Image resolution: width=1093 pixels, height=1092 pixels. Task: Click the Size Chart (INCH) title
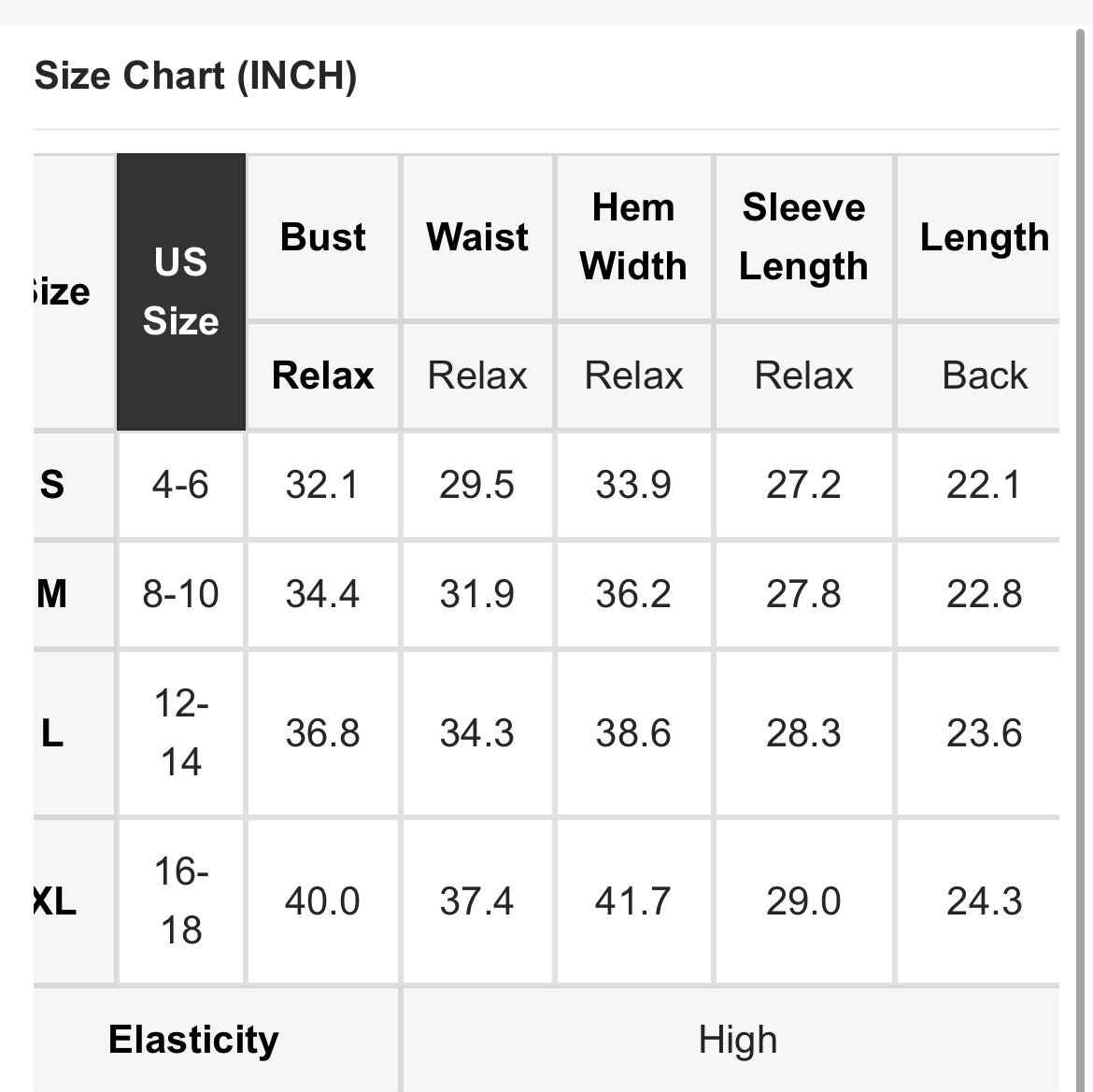[195, 76]
